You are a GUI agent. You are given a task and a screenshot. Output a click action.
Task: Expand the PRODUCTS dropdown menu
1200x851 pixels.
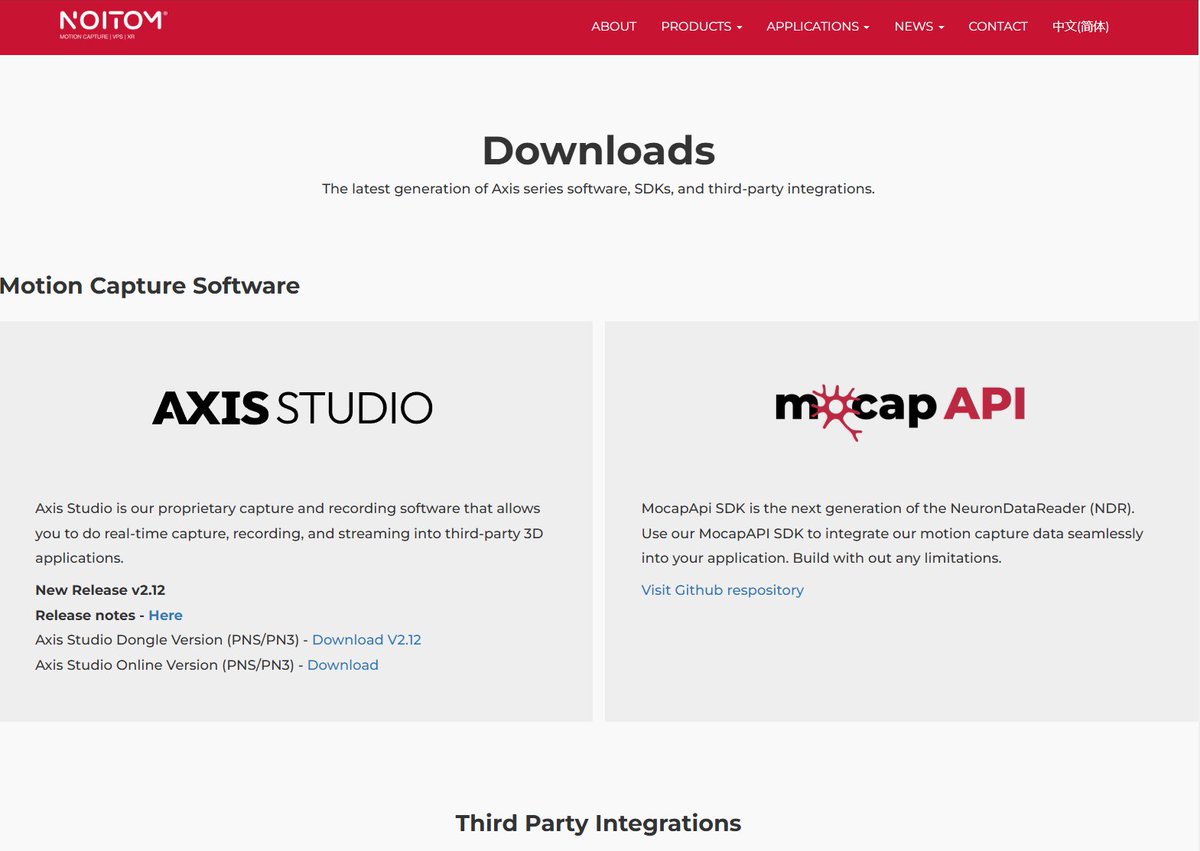click(x=701, y=27)
